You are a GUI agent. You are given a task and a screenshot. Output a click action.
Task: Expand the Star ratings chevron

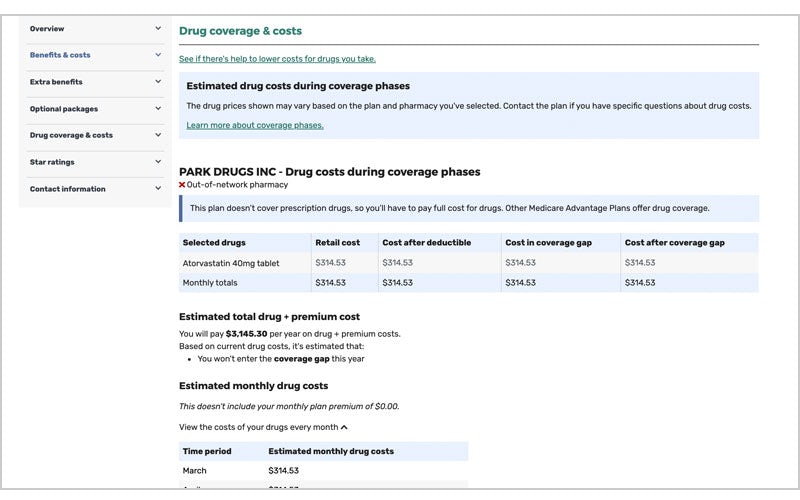[158, 161]
